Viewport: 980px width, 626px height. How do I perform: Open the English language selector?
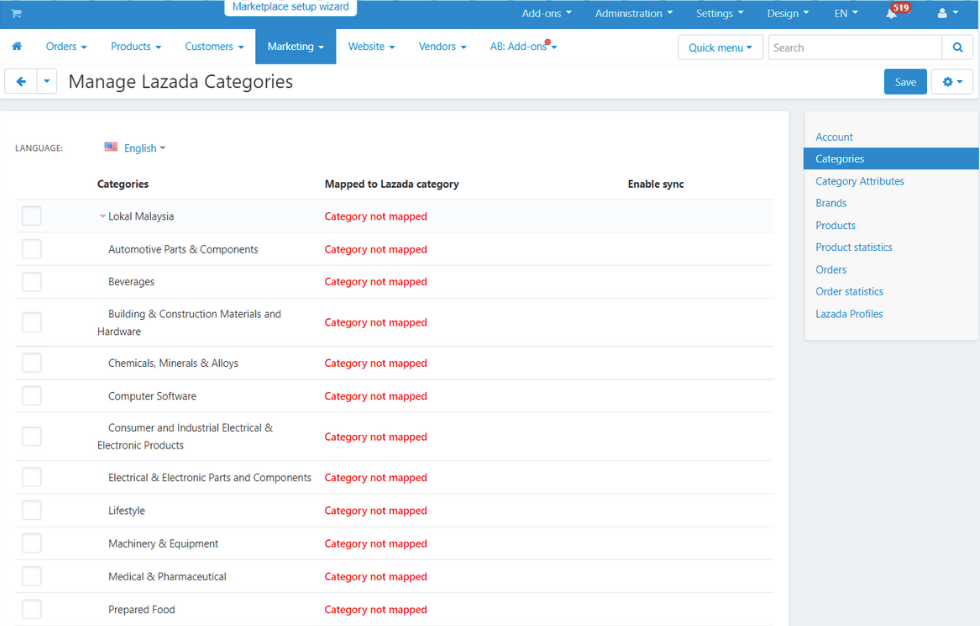(x=144, y=148)
